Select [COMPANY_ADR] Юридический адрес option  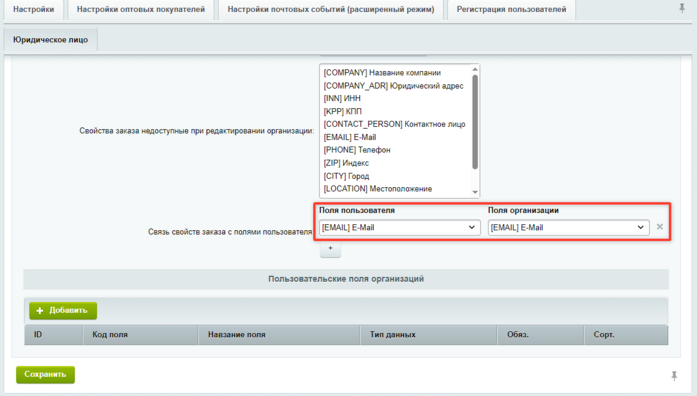(x=395, y=86)
